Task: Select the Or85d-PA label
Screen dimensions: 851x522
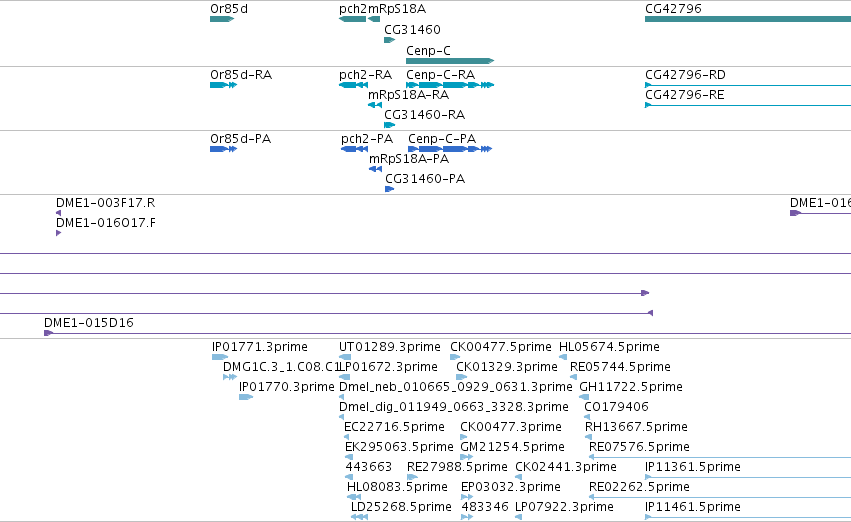Action: point(240,139)
